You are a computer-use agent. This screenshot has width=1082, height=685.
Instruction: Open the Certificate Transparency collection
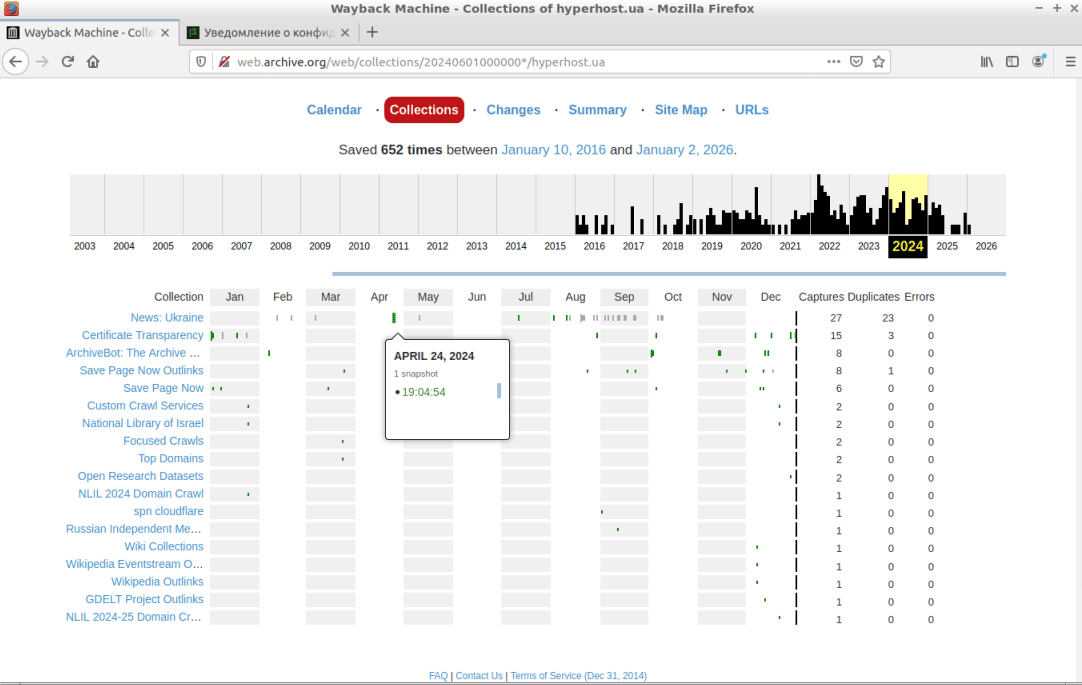(x=142, y=335)
